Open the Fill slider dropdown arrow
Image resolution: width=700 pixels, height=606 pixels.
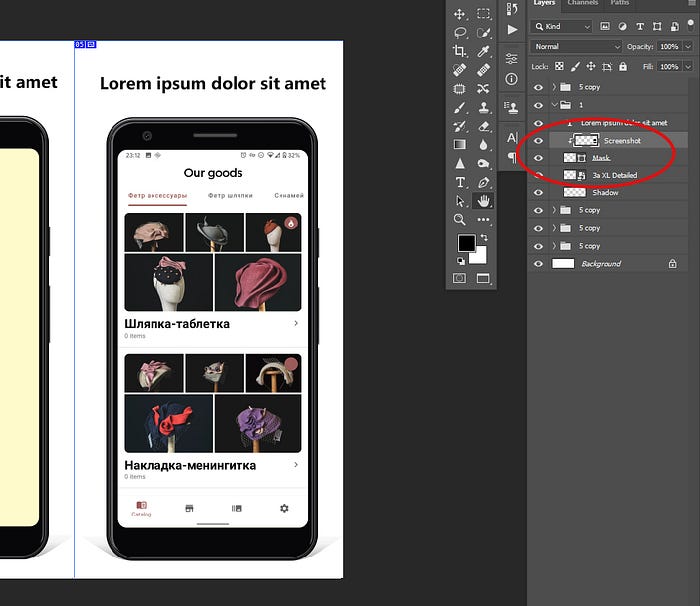688,67
